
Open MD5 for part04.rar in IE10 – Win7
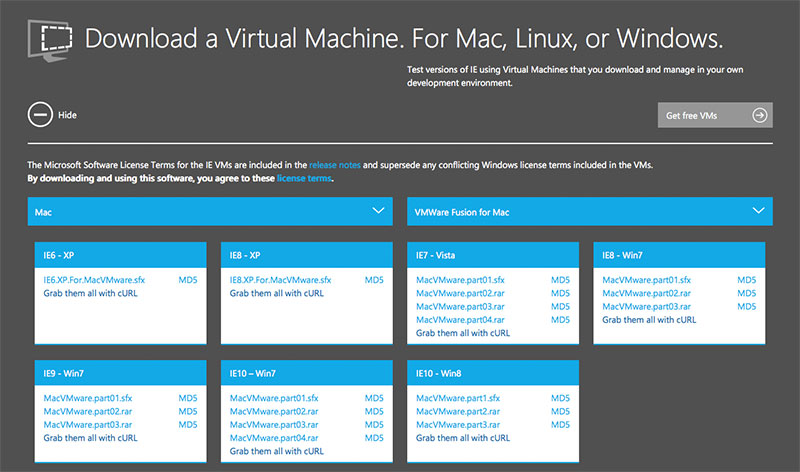point(374,438)
